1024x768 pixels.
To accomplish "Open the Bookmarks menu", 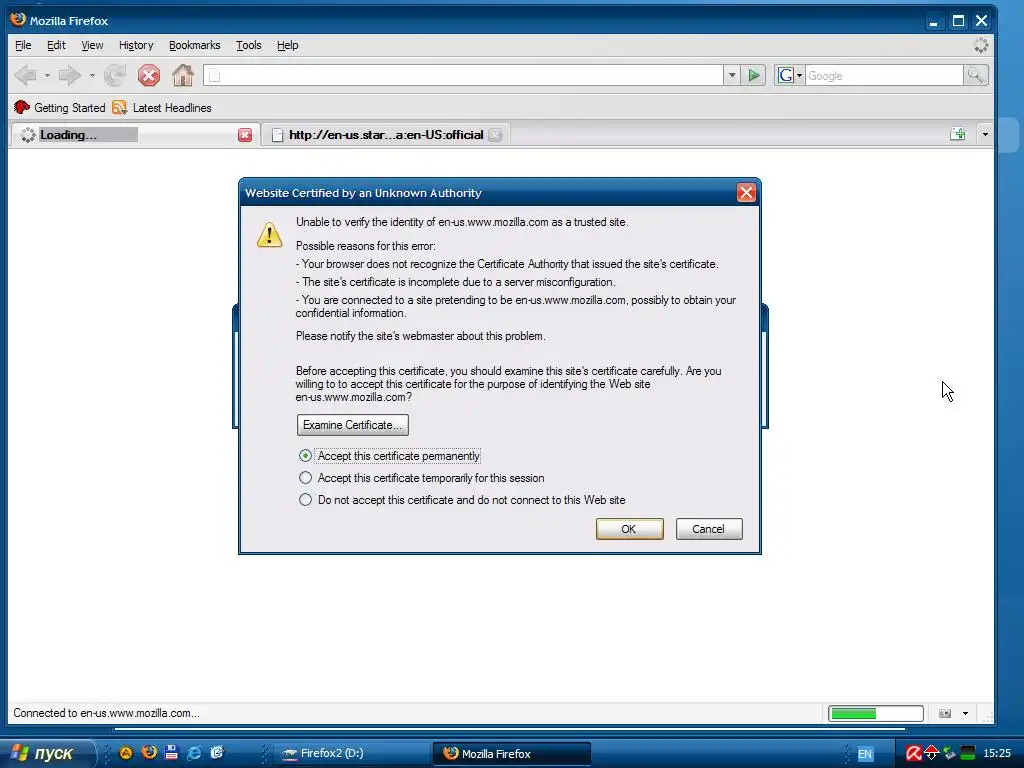I will point(195,45).
